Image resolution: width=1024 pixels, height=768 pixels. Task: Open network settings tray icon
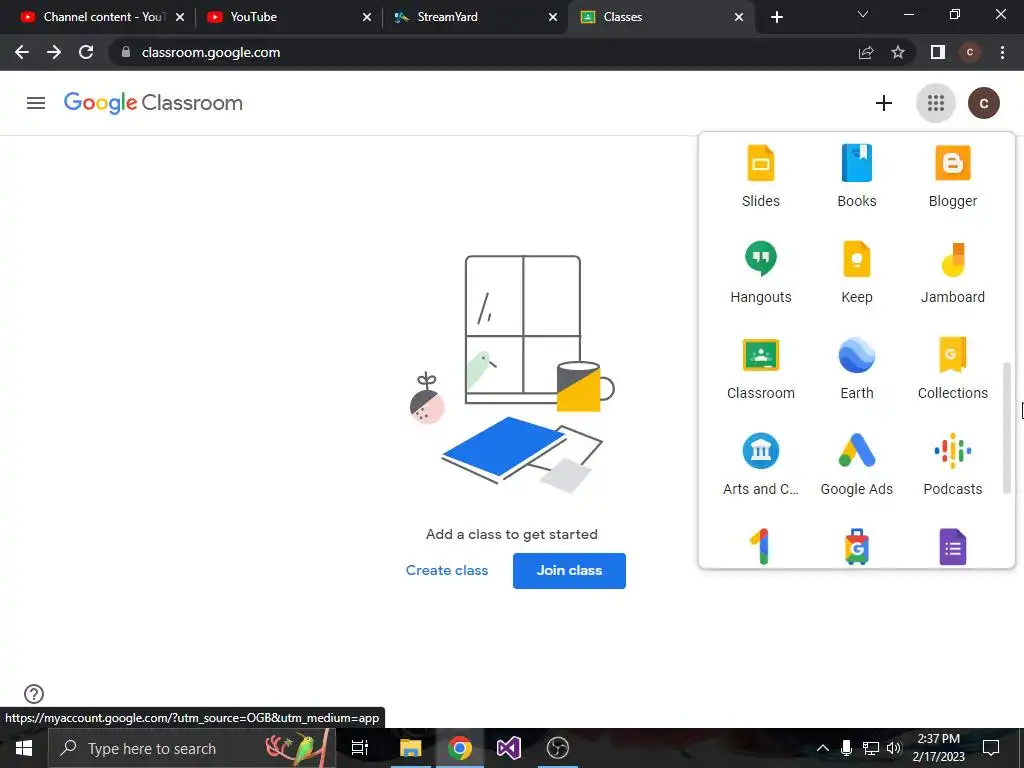[x=871, y=748]
